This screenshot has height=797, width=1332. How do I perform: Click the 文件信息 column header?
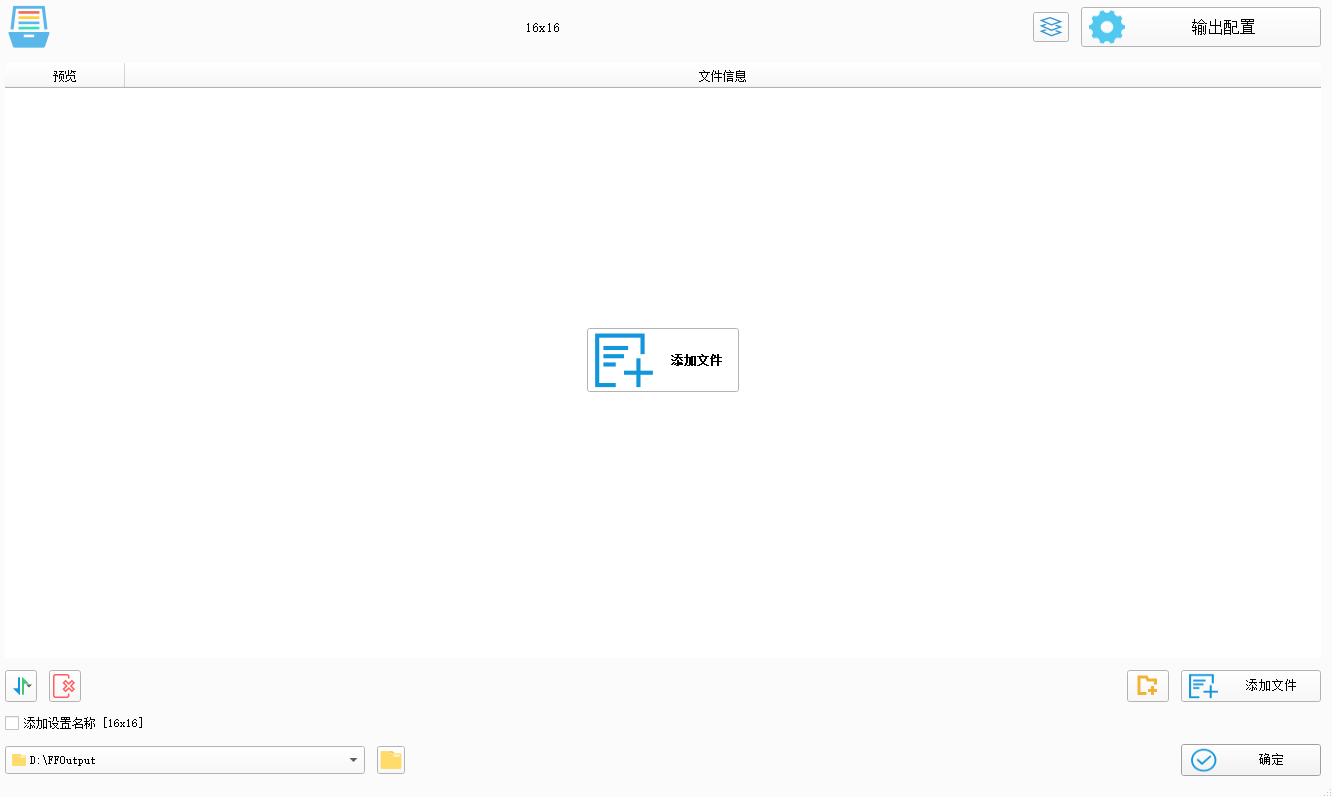tap(722, 76)
